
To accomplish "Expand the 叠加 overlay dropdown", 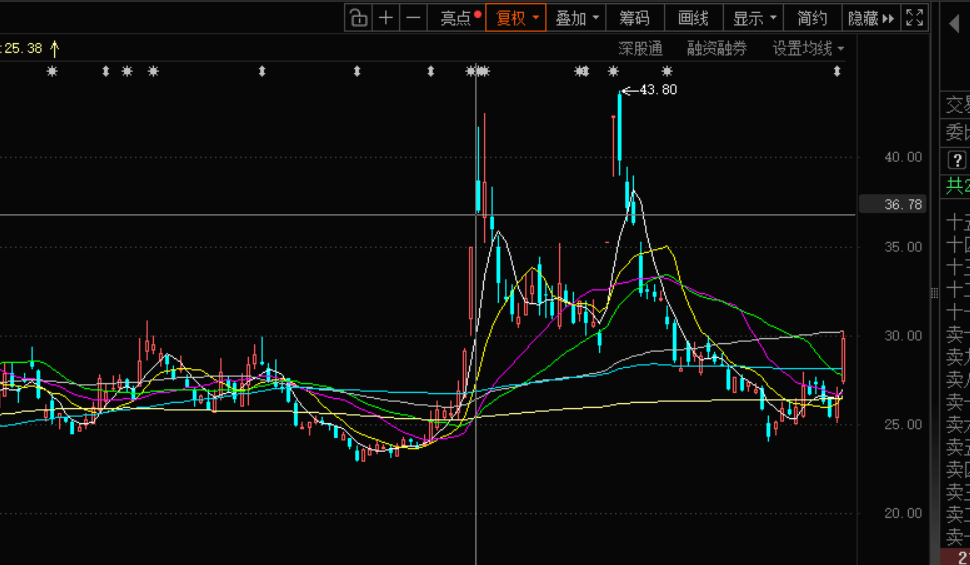I will click(x=578, y=18).
